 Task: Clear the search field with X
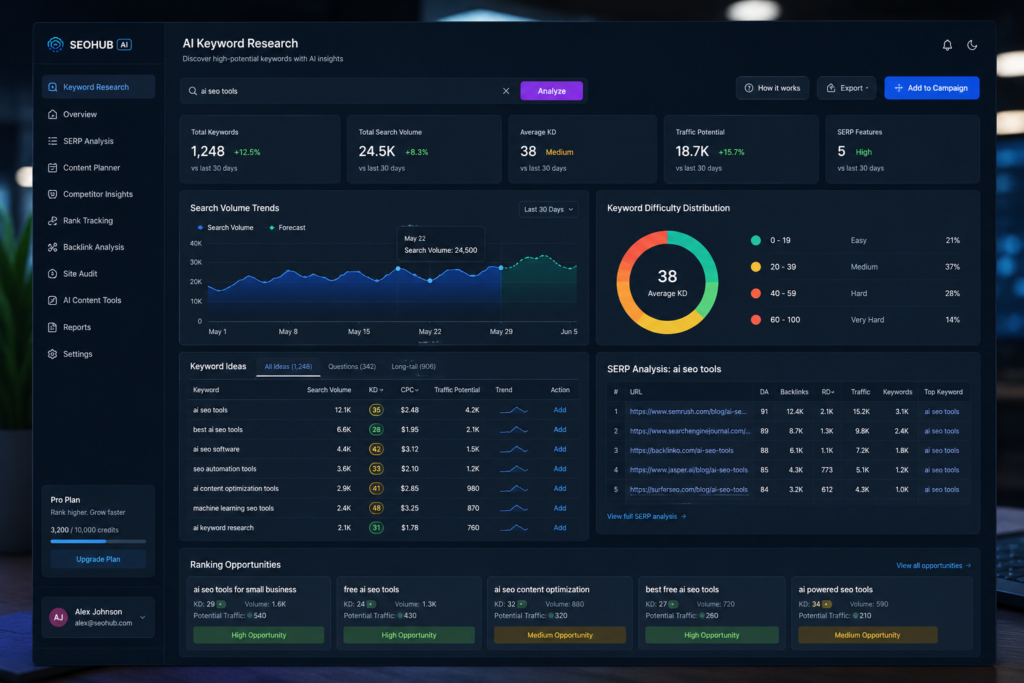pyautogui.click(x=505, y=91)
